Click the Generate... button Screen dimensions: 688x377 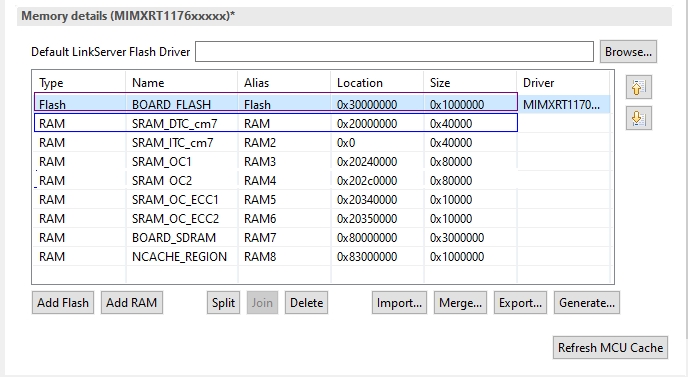pyautogui.click(x=587, y=303)
